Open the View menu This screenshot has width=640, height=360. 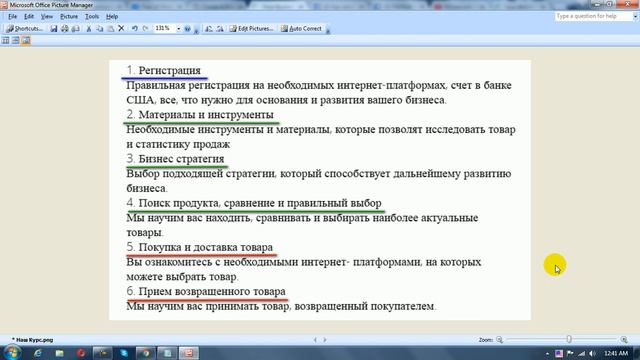(x=47, y=16)
